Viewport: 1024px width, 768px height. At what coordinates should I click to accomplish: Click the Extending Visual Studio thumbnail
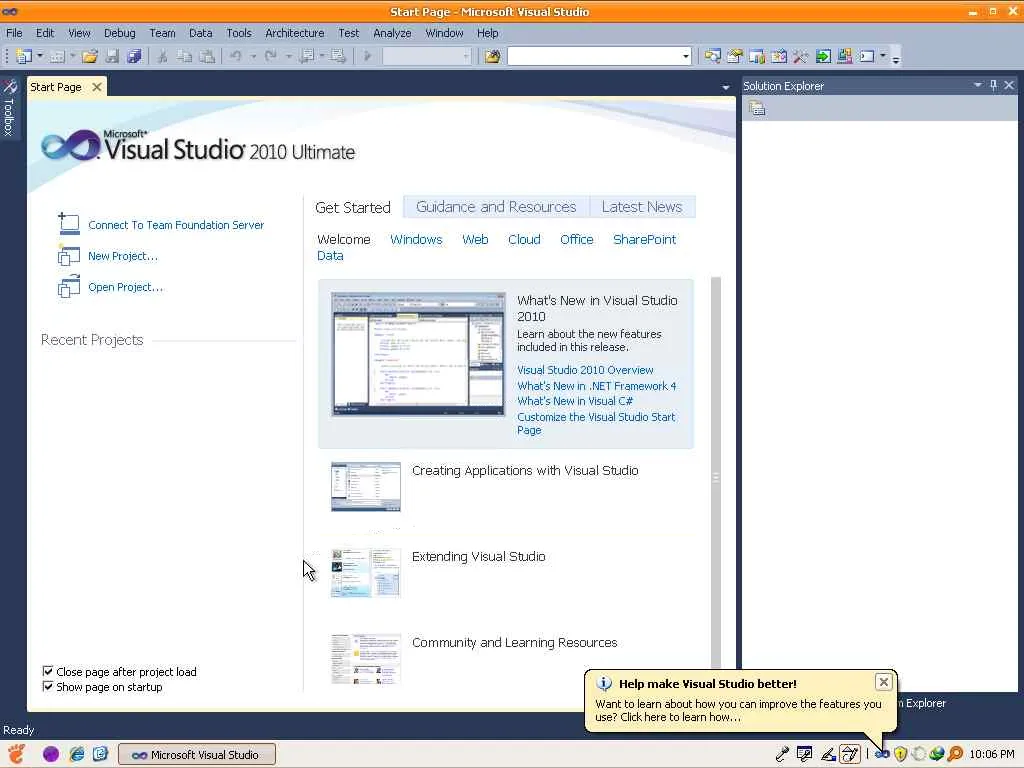366,573
